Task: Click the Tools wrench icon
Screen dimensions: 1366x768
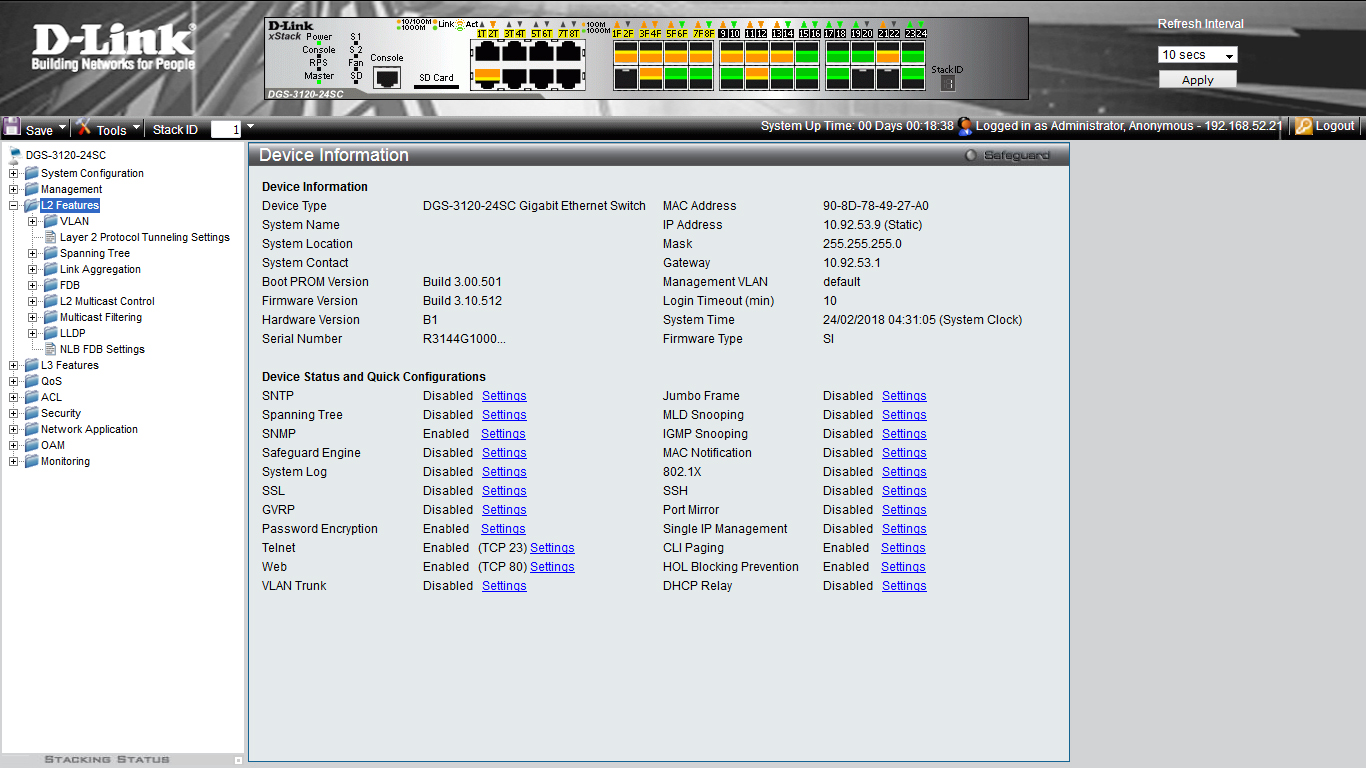Action: click(x=84, y=127)
